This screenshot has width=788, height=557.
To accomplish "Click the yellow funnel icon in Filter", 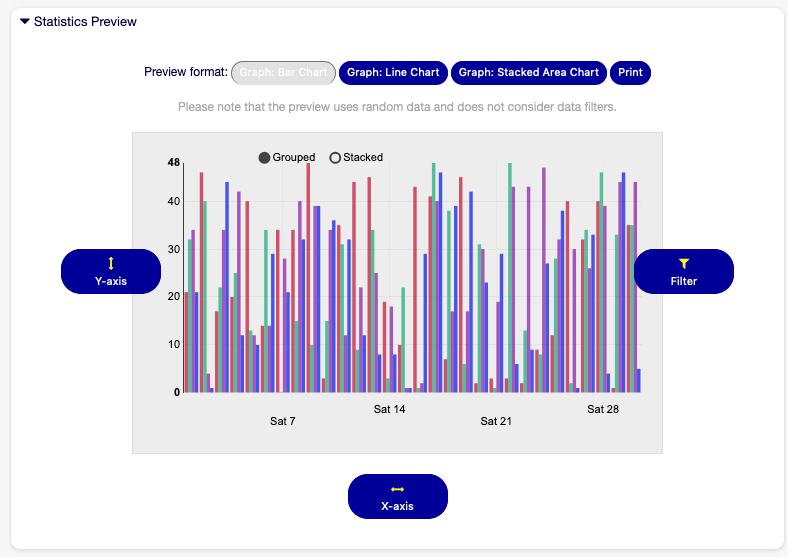I will pyautogui.click(x=683, y=263).
